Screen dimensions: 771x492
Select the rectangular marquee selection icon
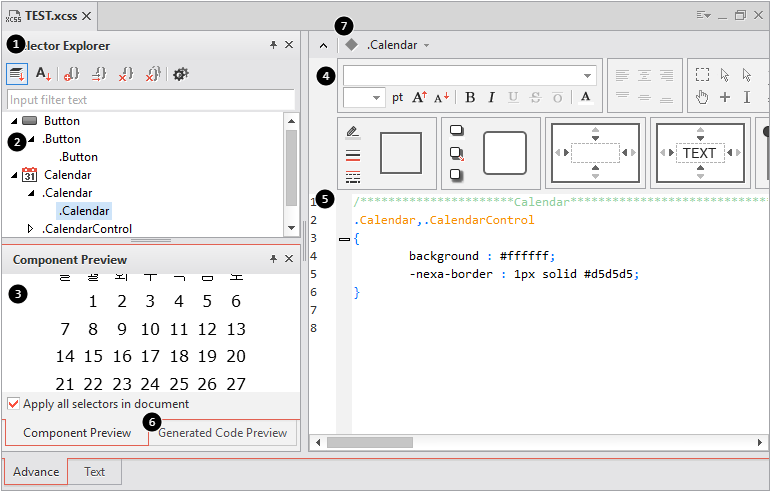pyautogui.click(x=702, y=75)
